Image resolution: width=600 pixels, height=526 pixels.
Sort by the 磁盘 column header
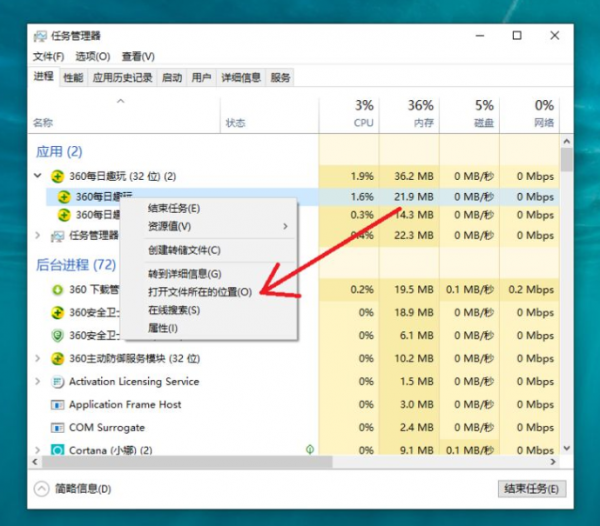tap(470, 114)
